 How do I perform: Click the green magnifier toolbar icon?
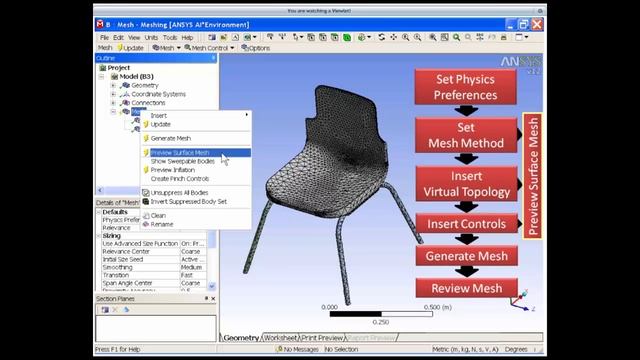pos(456,38)
